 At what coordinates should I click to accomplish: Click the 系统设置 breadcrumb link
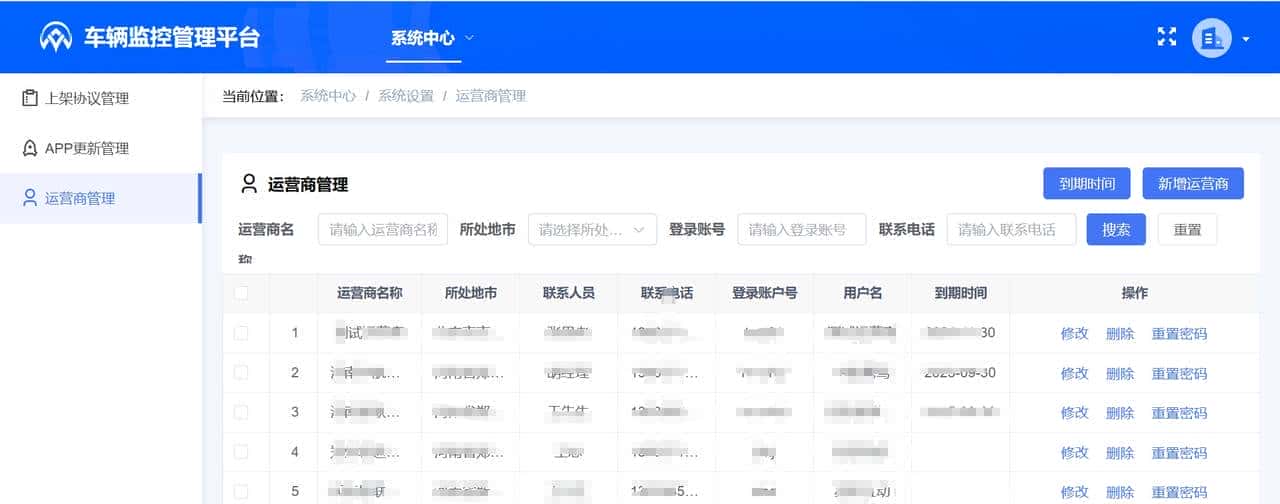click(x=406, y=96)
